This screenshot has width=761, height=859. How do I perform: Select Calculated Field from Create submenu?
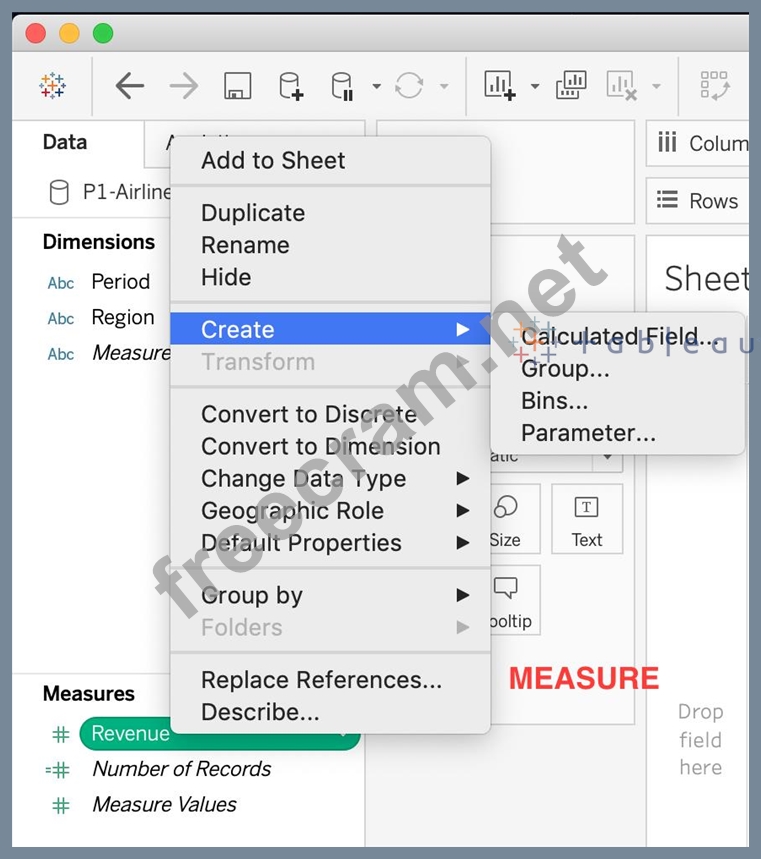pos(618,337)
